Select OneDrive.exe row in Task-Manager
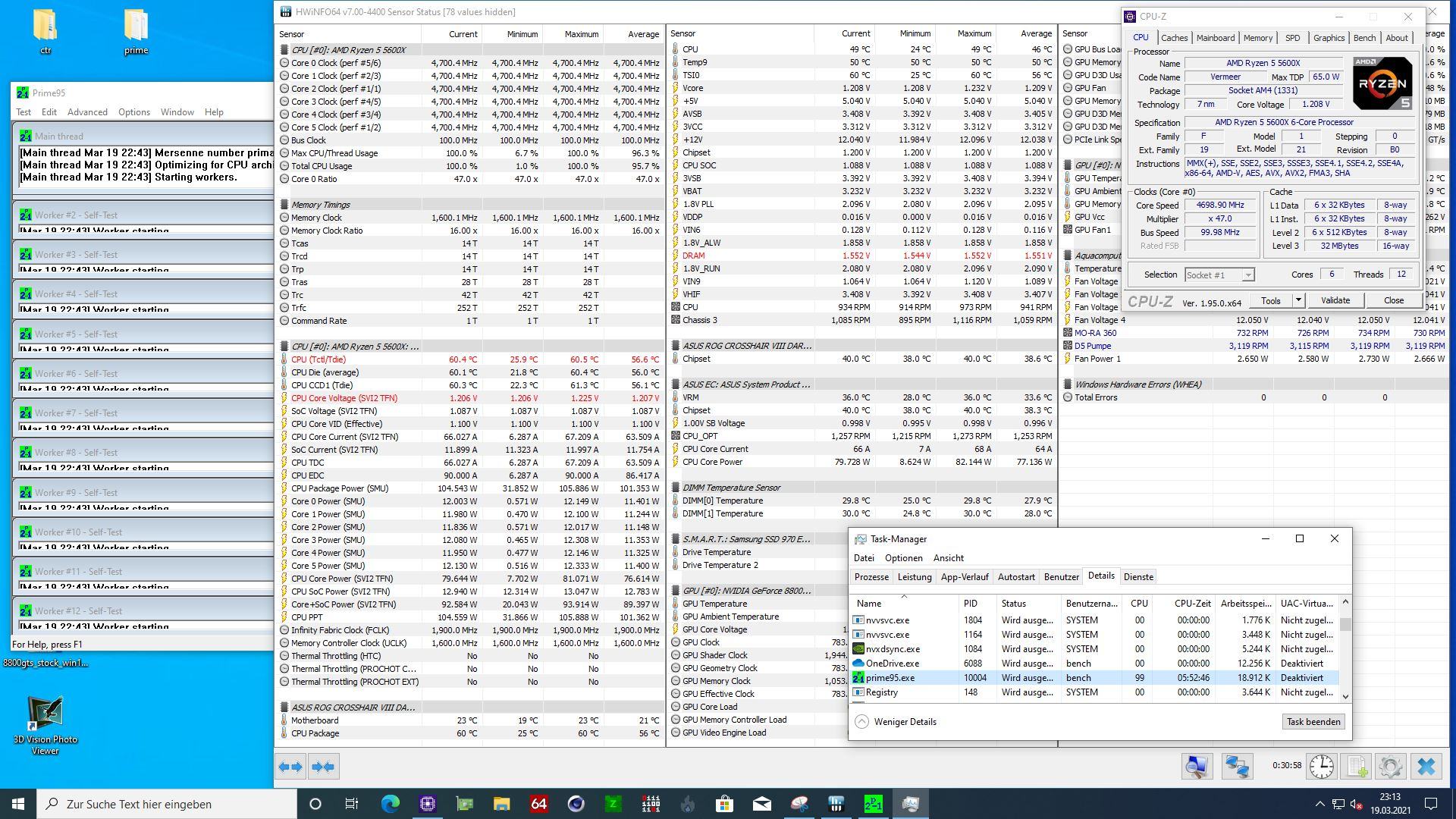The height and width of the screenshot is (819, 1456). coord(1094,664)
